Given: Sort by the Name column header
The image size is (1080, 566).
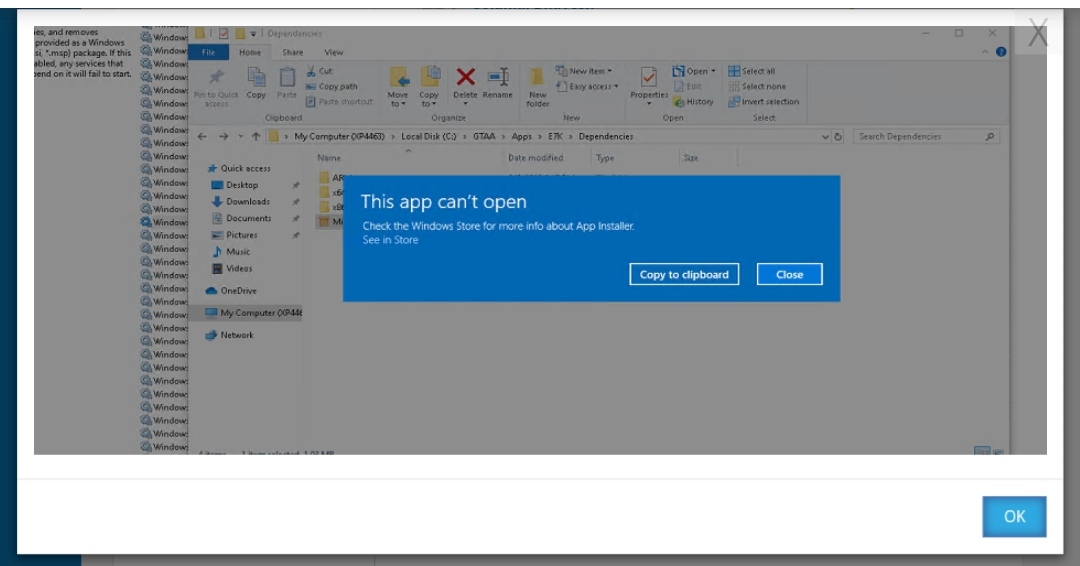Looking at the screenshot, I should (x=329, y=158).
